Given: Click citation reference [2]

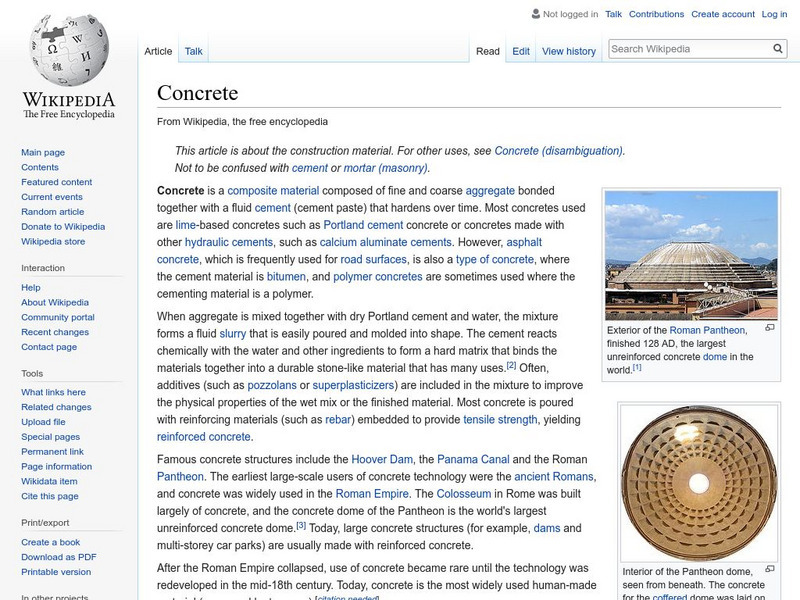Looking at the screenshot, I should 511,365.
